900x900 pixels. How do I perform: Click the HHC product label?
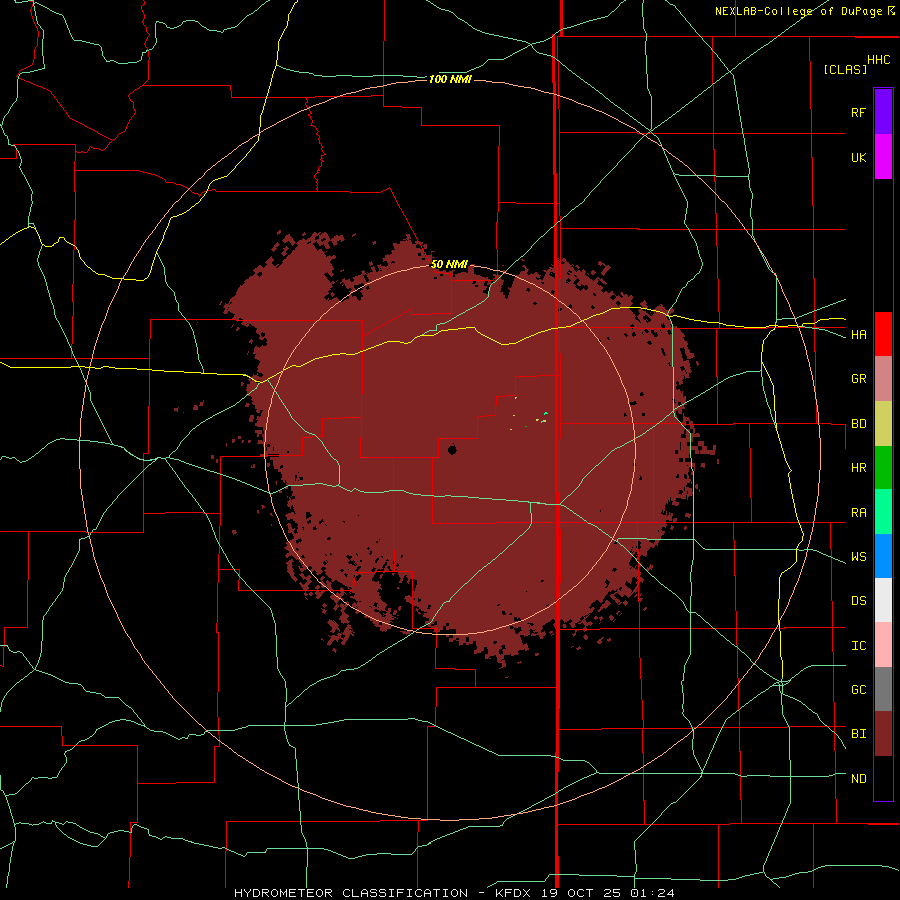879,60
